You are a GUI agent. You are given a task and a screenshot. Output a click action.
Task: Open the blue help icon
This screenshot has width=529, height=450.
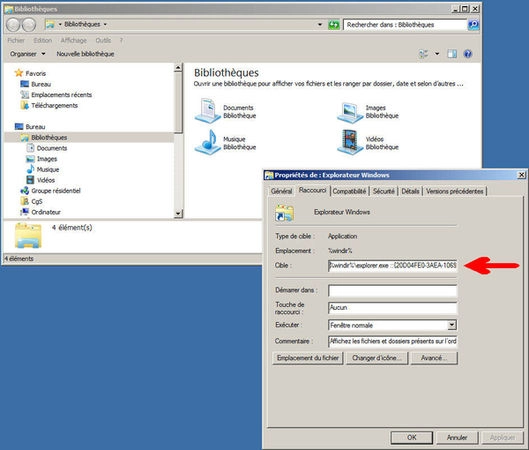[x=468, y=54]
